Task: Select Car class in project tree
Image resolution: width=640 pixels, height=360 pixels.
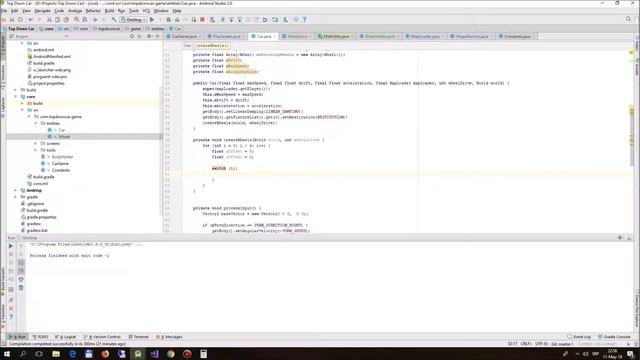Action: coord(62,130)
